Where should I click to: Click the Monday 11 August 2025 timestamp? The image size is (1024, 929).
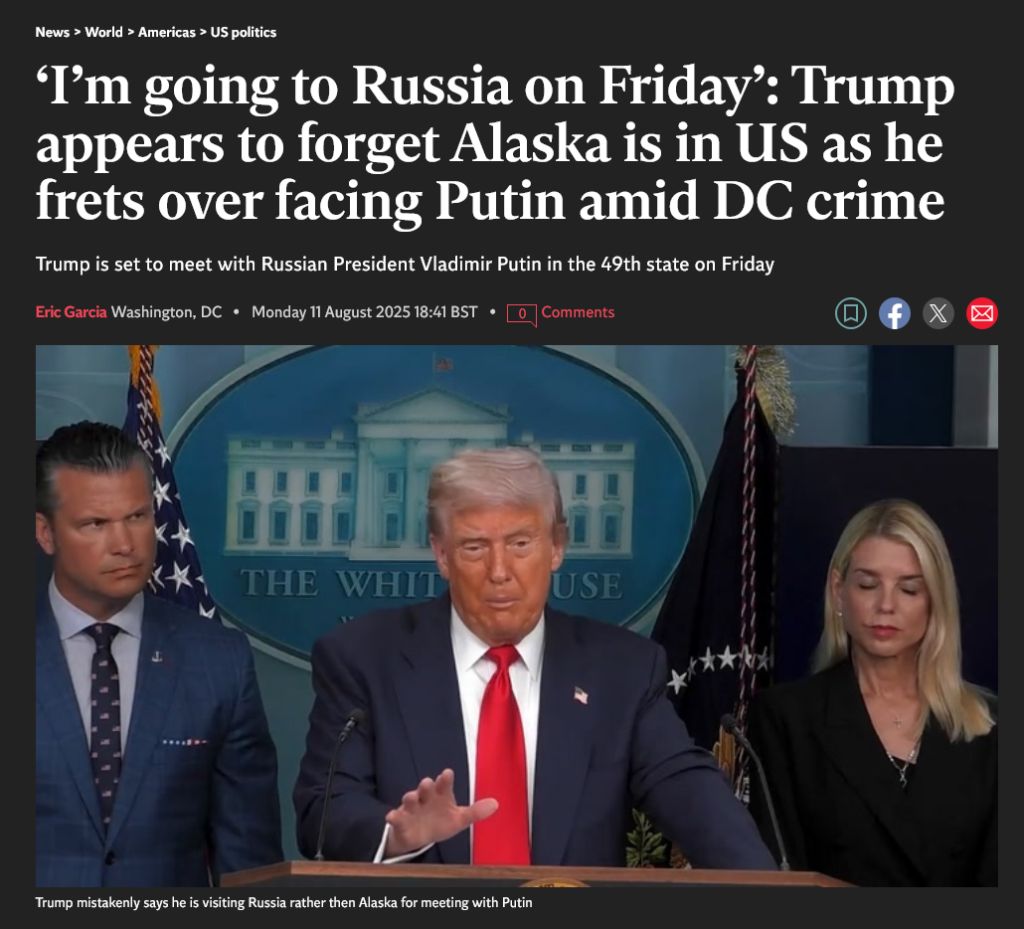(x=364, y=312)
